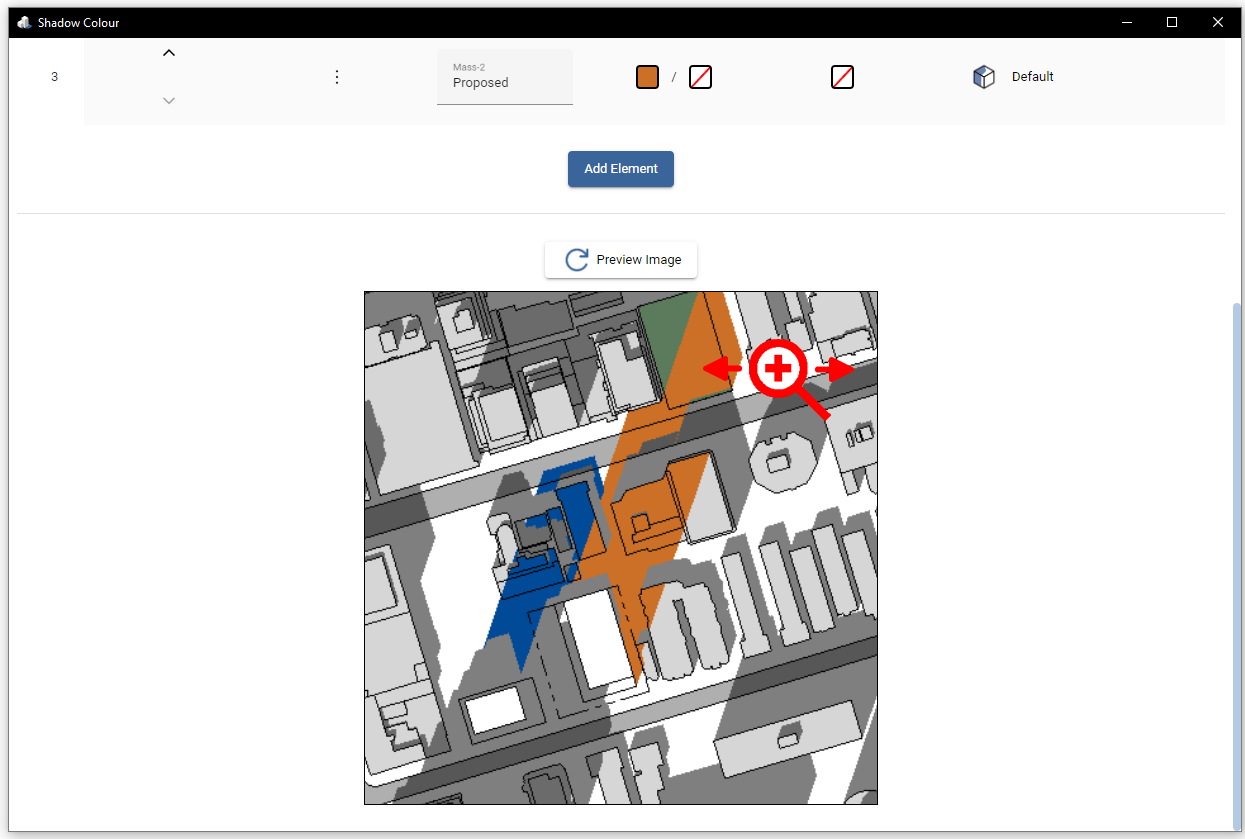Image resolution: width=1245 pixels, height=839 pixels.
Task: Minimize the Shadow Colour window
Action: (x=1126, y=21)
